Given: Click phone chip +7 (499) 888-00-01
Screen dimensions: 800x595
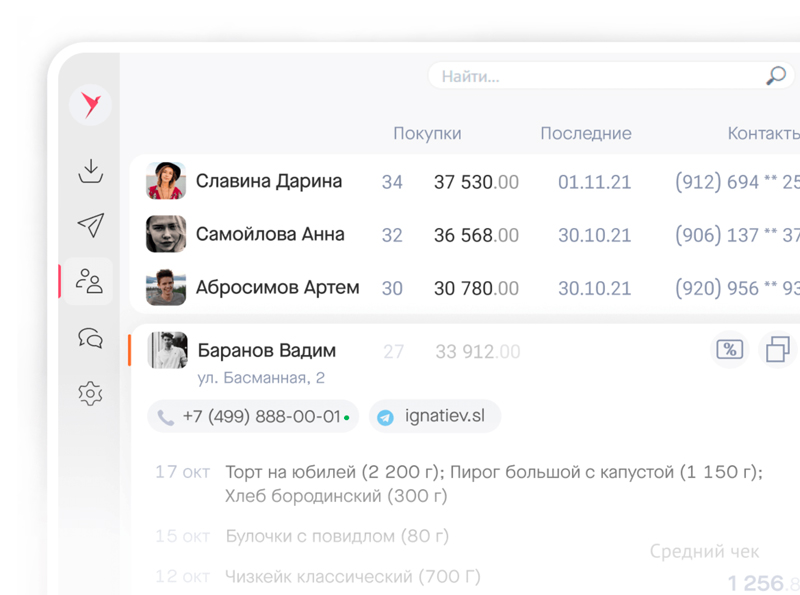Looking at the screenshot, I should (253, 417).
